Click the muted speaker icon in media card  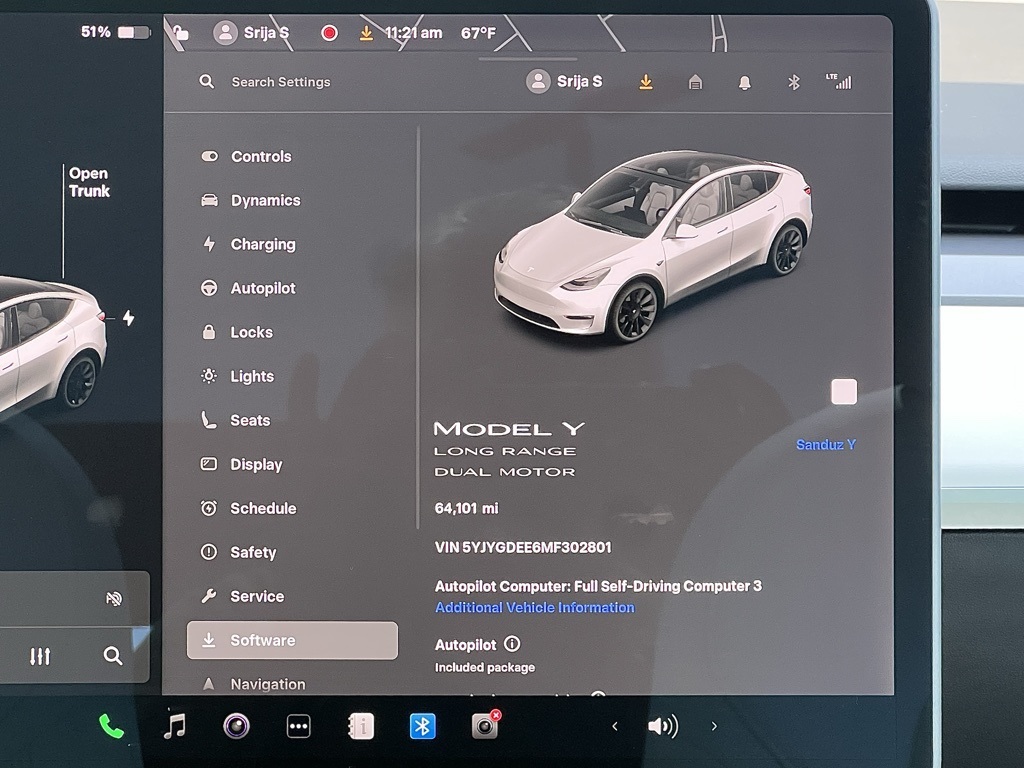(x=114, y=598)
